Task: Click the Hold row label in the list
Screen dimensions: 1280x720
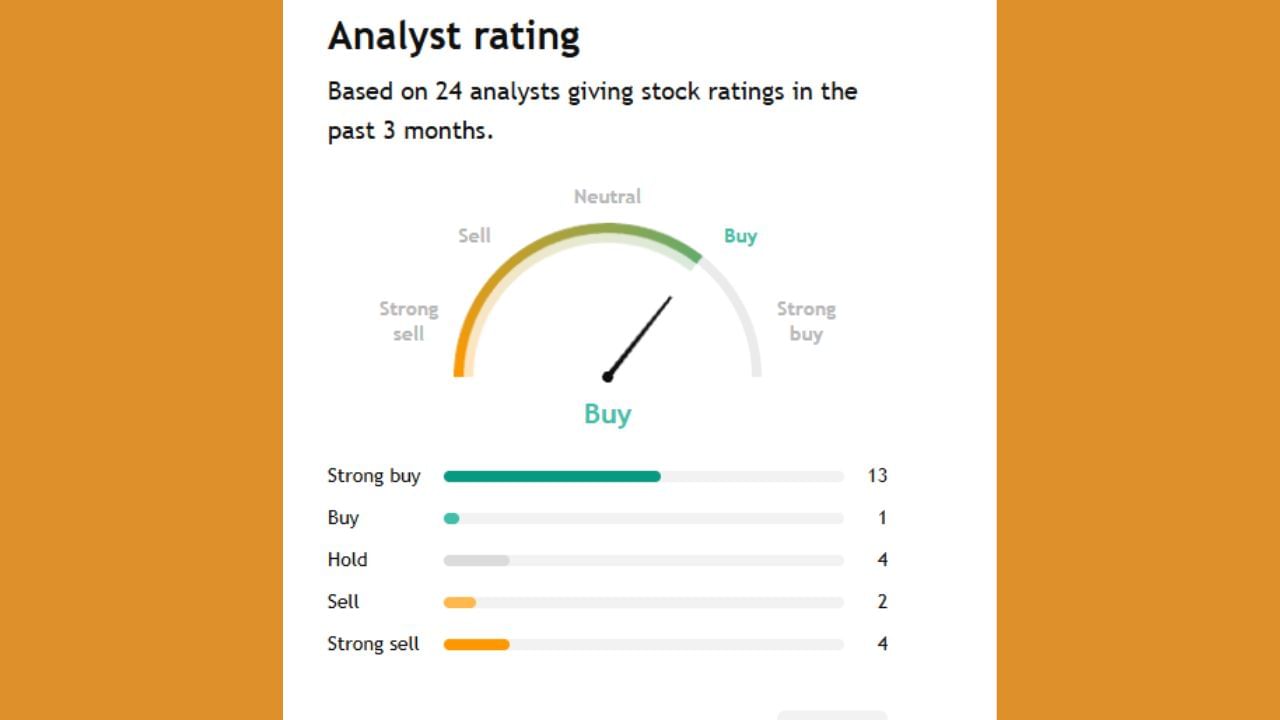Action: [347, 560]
